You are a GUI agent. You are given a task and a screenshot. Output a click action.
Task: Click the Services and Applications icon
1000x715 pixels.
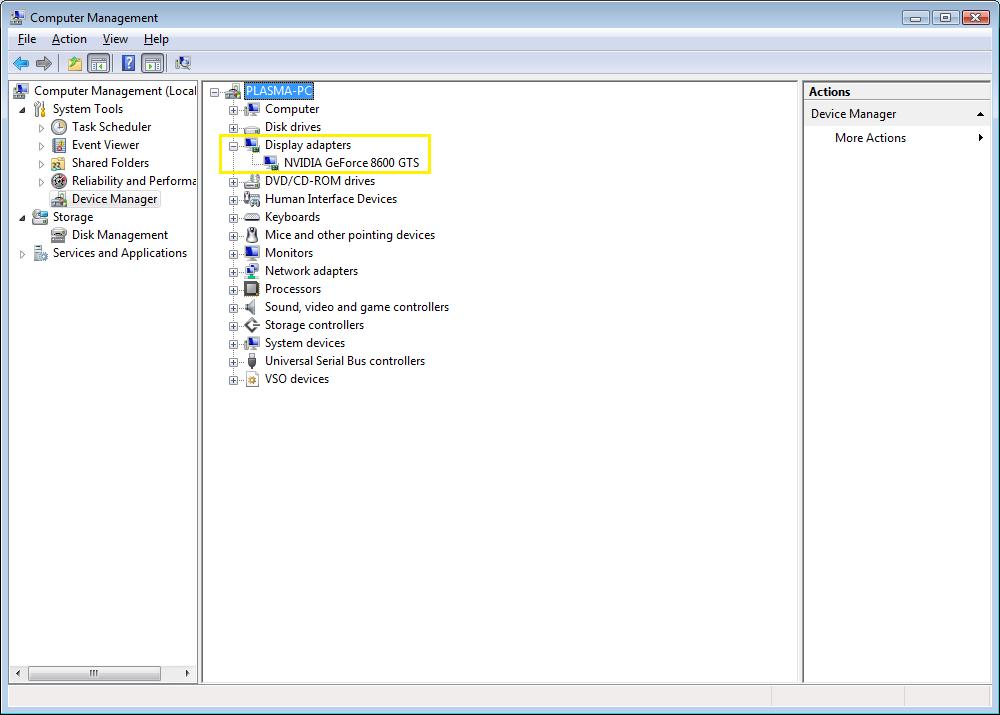(40, 253)
